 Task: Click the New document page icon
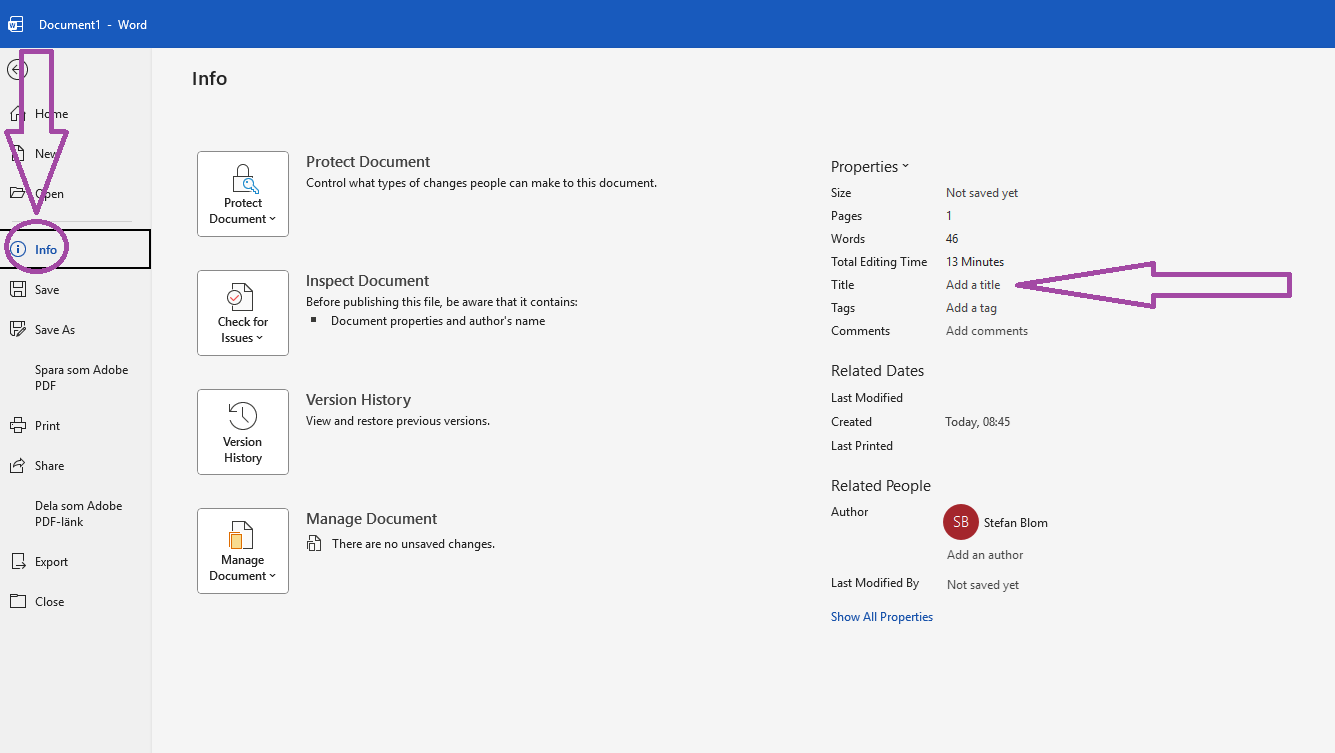(17, 153)
